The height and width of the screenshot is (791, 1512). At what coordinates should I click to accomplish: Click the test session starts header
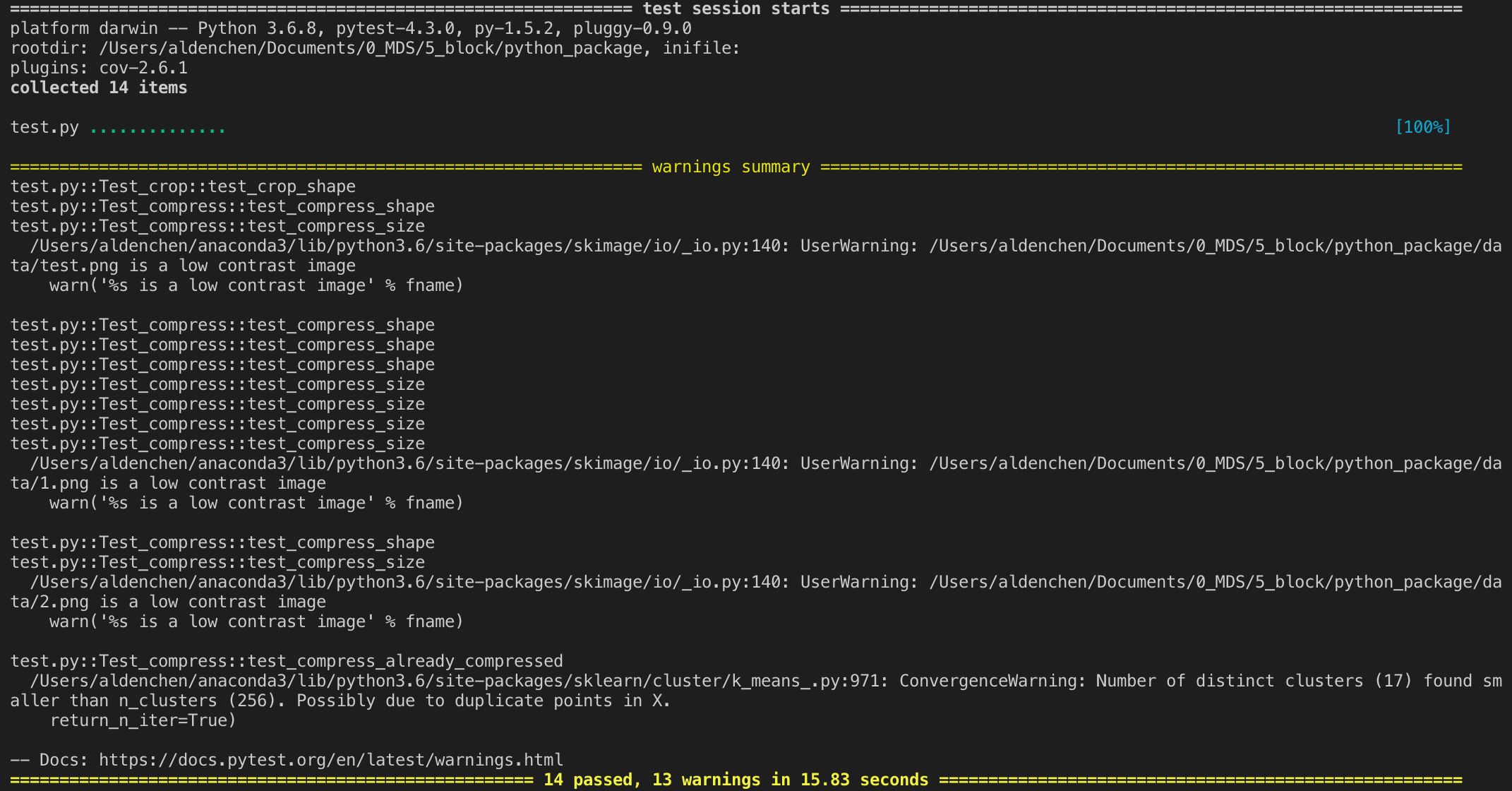tap(734, 8)
